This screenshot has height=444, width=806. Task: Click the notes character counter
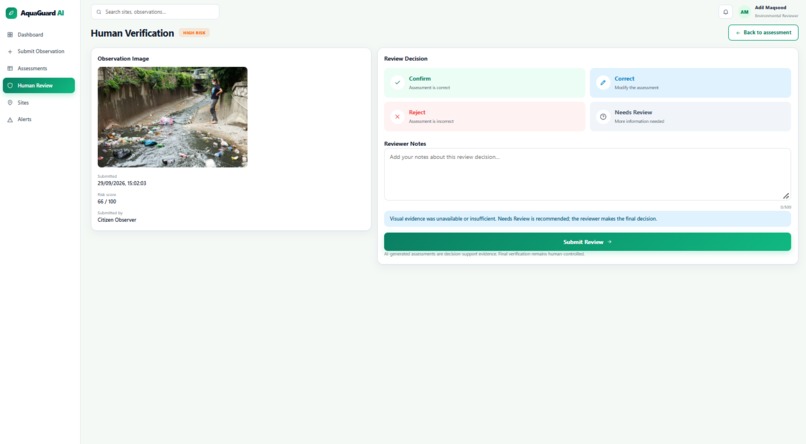[x=786, y=207]
